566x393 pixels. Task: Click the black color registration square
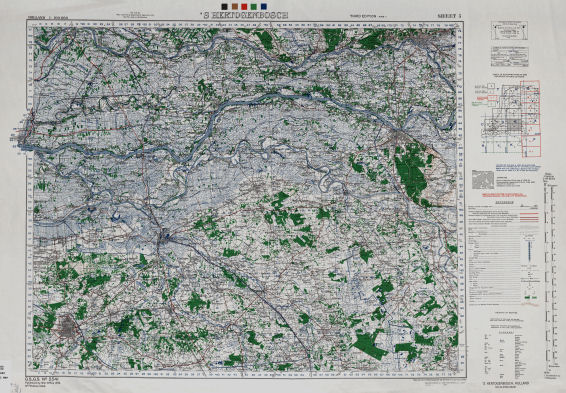tap(224, 6)
